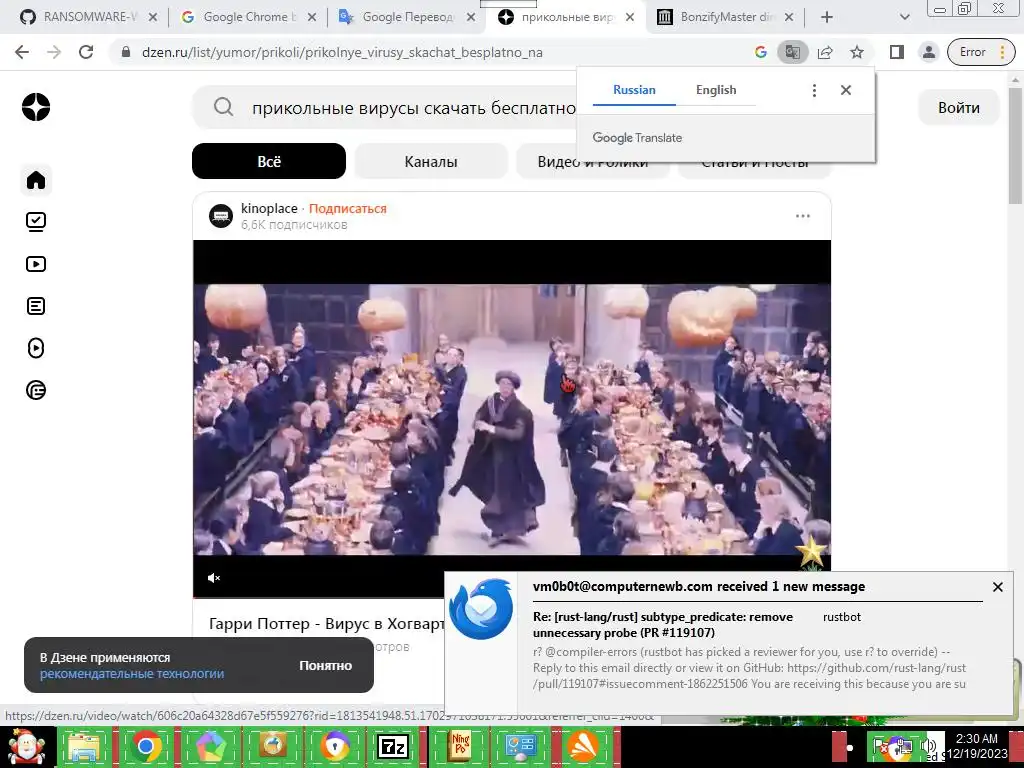This screenshot has height=768, width=1024.
Task: Open the Santa Start button
Action: pos(26,746)
